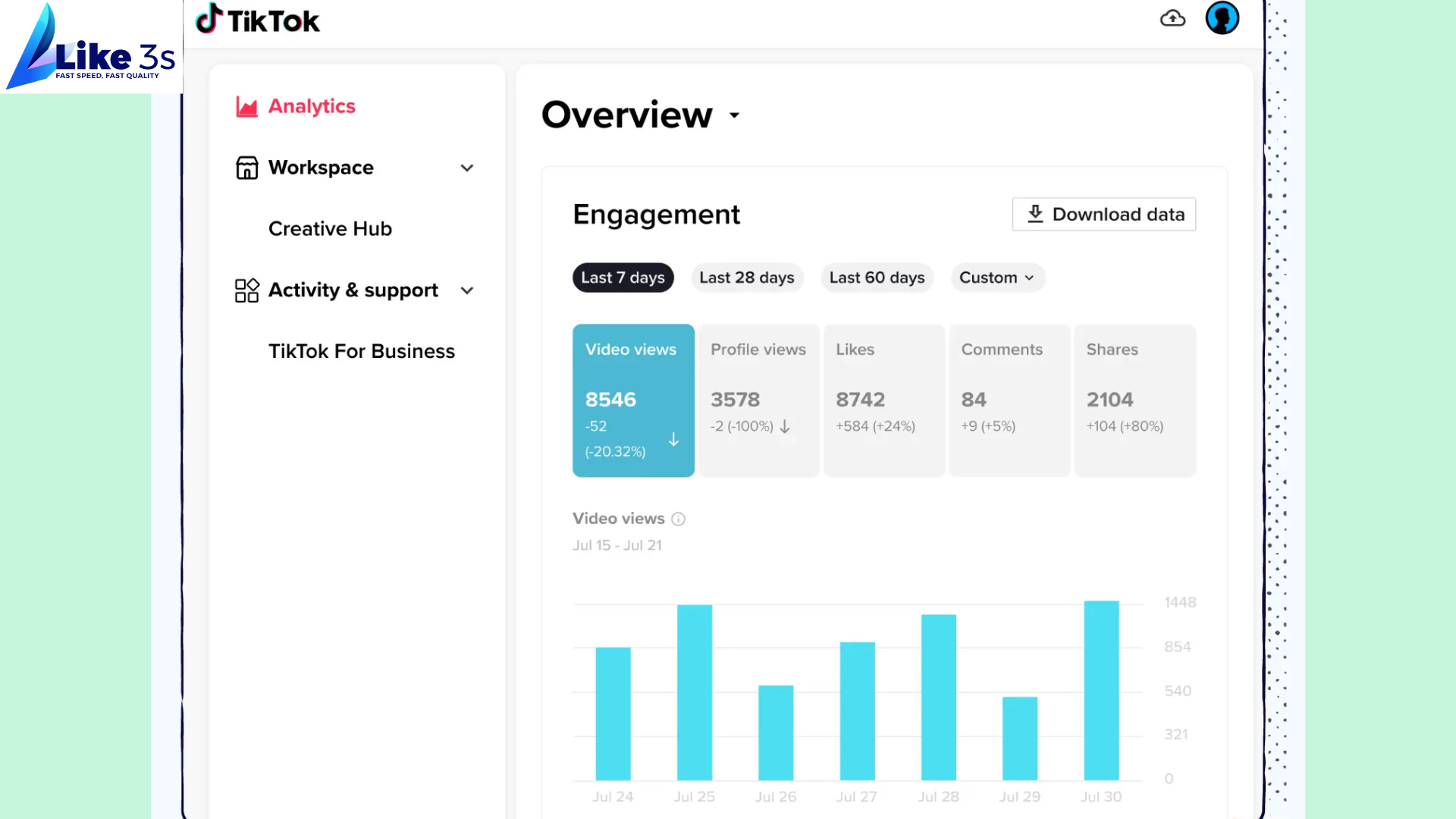Open the Custom date range dropdown
Screen dimensions: 1456x819
point(997,278)
